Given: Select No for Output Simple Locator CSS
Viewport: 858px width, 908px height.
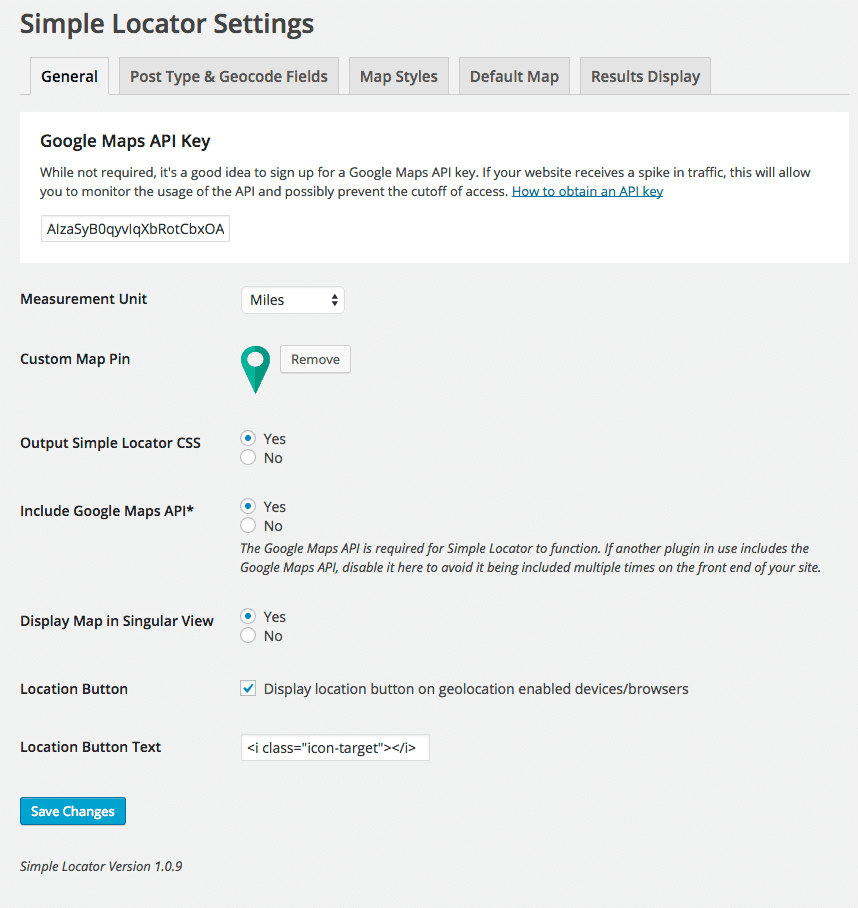Looking at the screenshot, I should (x=248, y=458).
